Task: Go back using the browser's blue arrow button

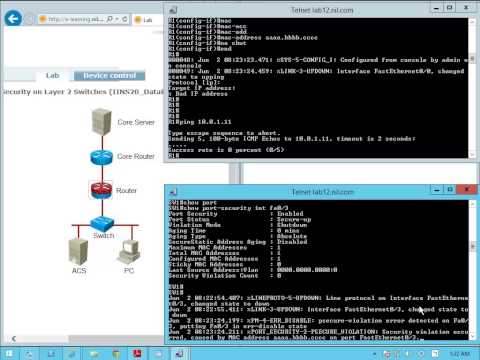Action: 13,18
